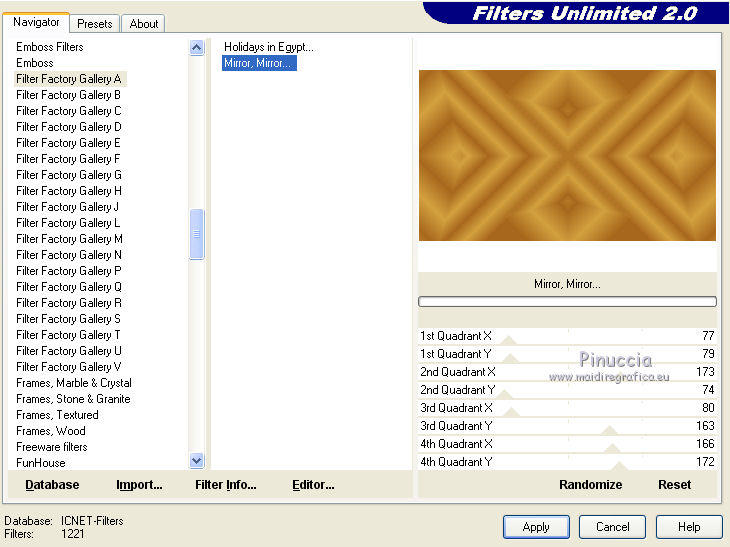730x547 pixels.
Task: Choose the Holidays in Egypt filter
Action: point(269,47)
